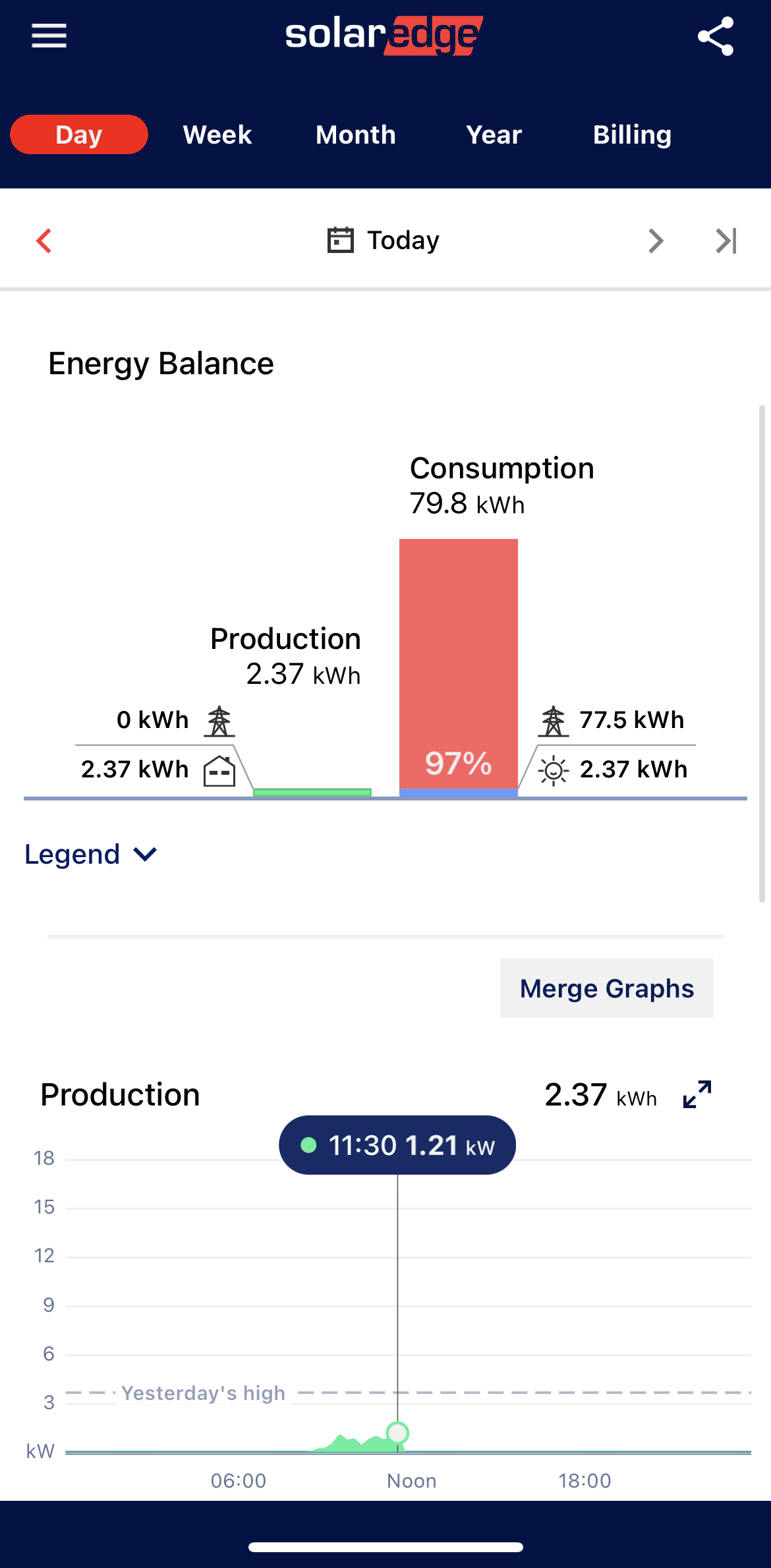The height and width of the screenshot is (1568, 771).
Task: Open the hamburger menu
Action: click(49, 36)
